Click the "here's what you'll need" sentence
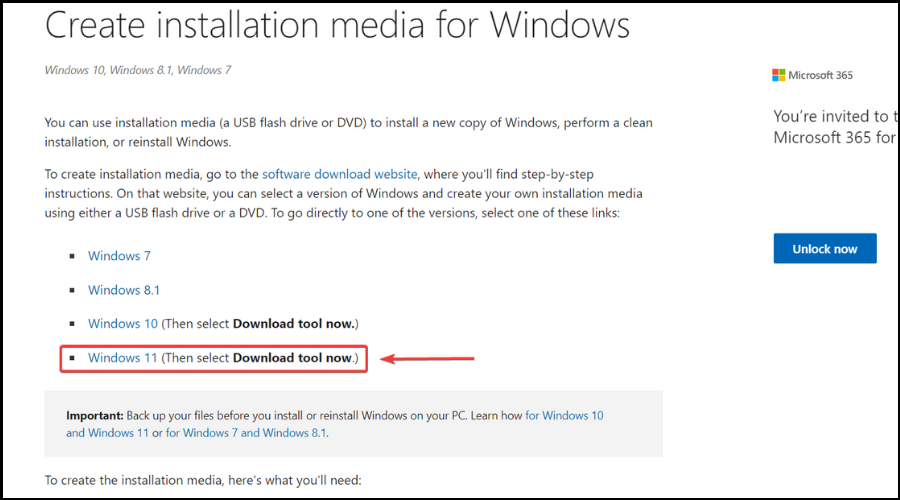The width and height of the screenshot is (900, 500). click(203, 480)
